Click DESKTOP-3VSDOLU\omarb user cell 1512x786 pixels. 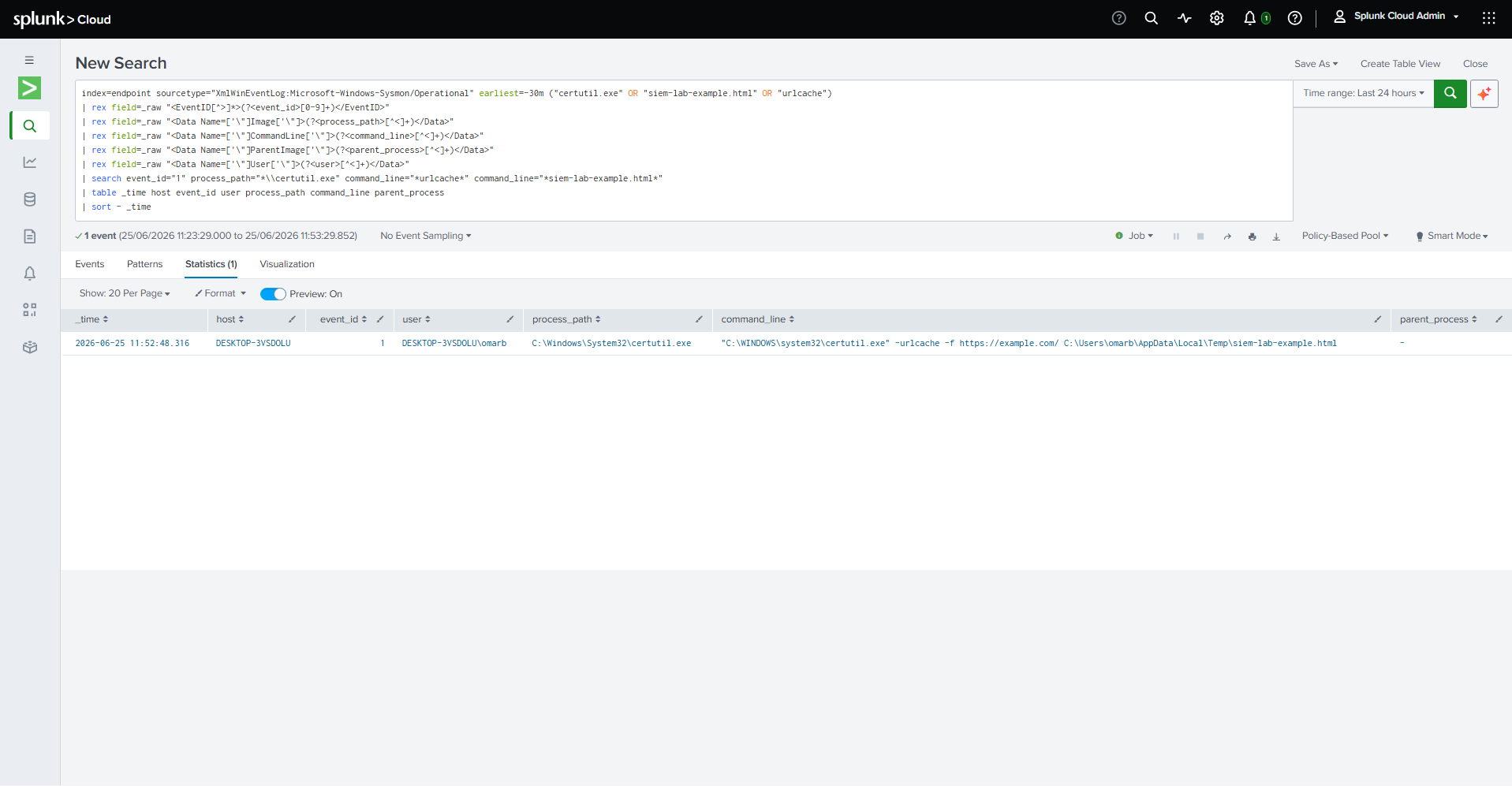coord(454,343)
